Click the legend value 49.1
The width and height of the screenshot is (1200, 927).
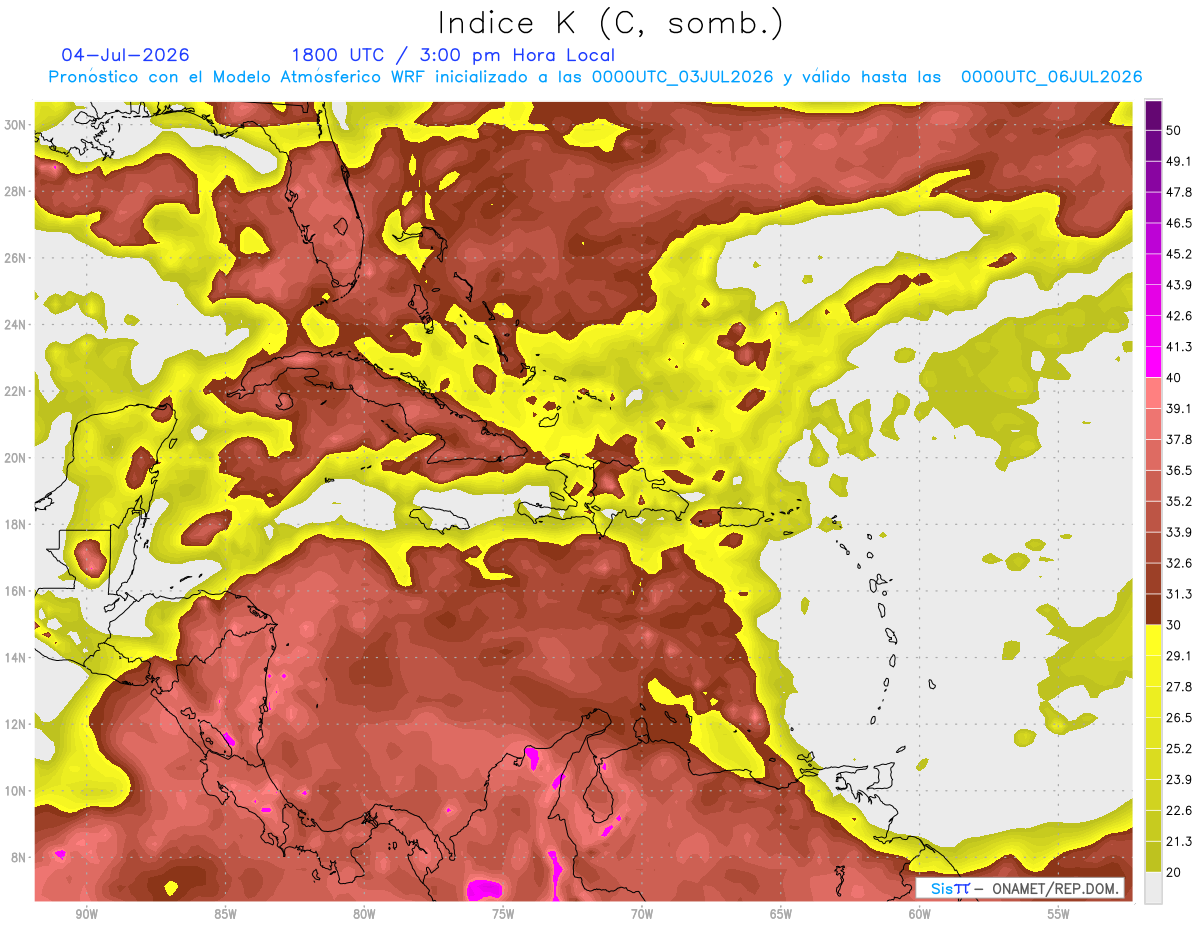point(1178,161)
